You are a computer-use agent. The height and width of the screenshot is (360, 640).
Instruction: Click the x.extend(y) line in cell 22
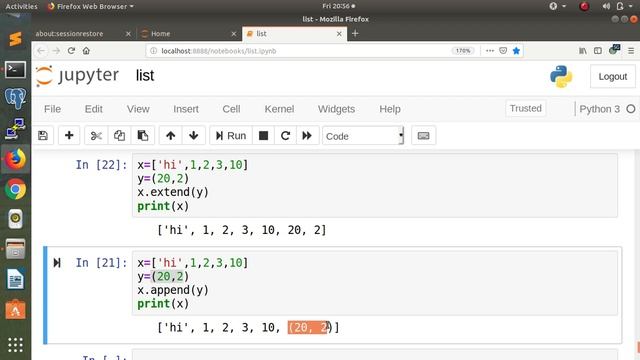[x=173, y=192]
